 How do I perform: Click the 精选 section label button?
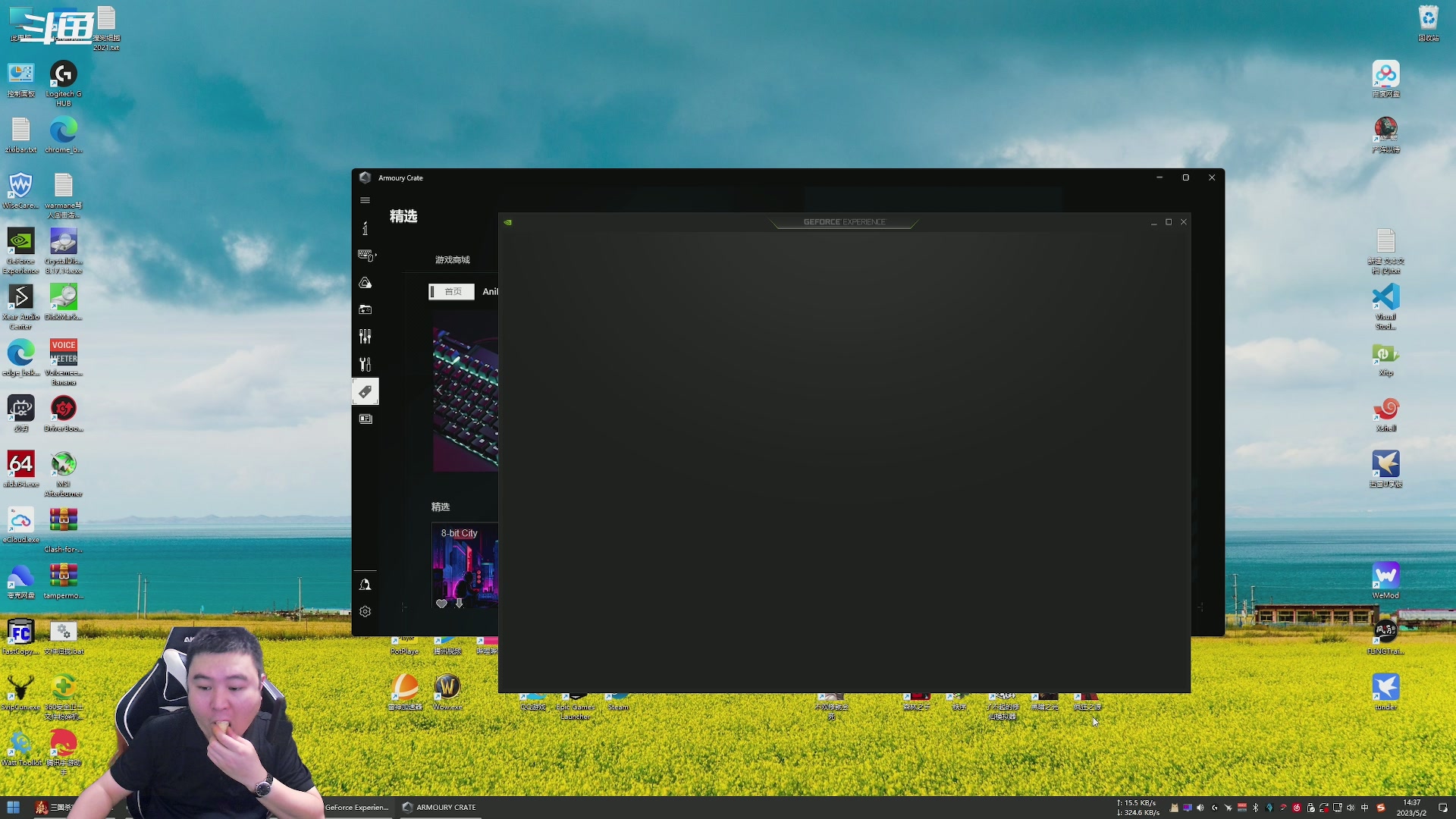pos(402,216)
